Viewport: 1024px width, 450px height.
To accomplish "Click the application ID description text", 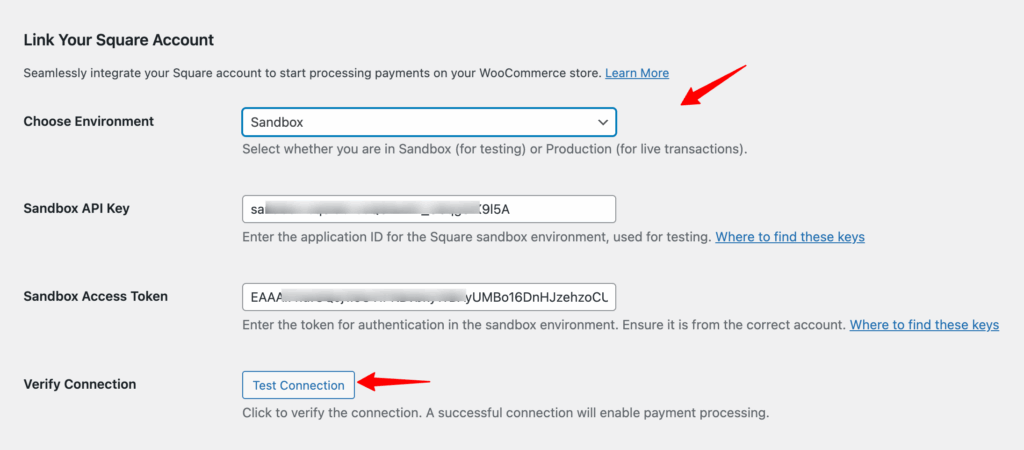I will (x=476, y=237).
